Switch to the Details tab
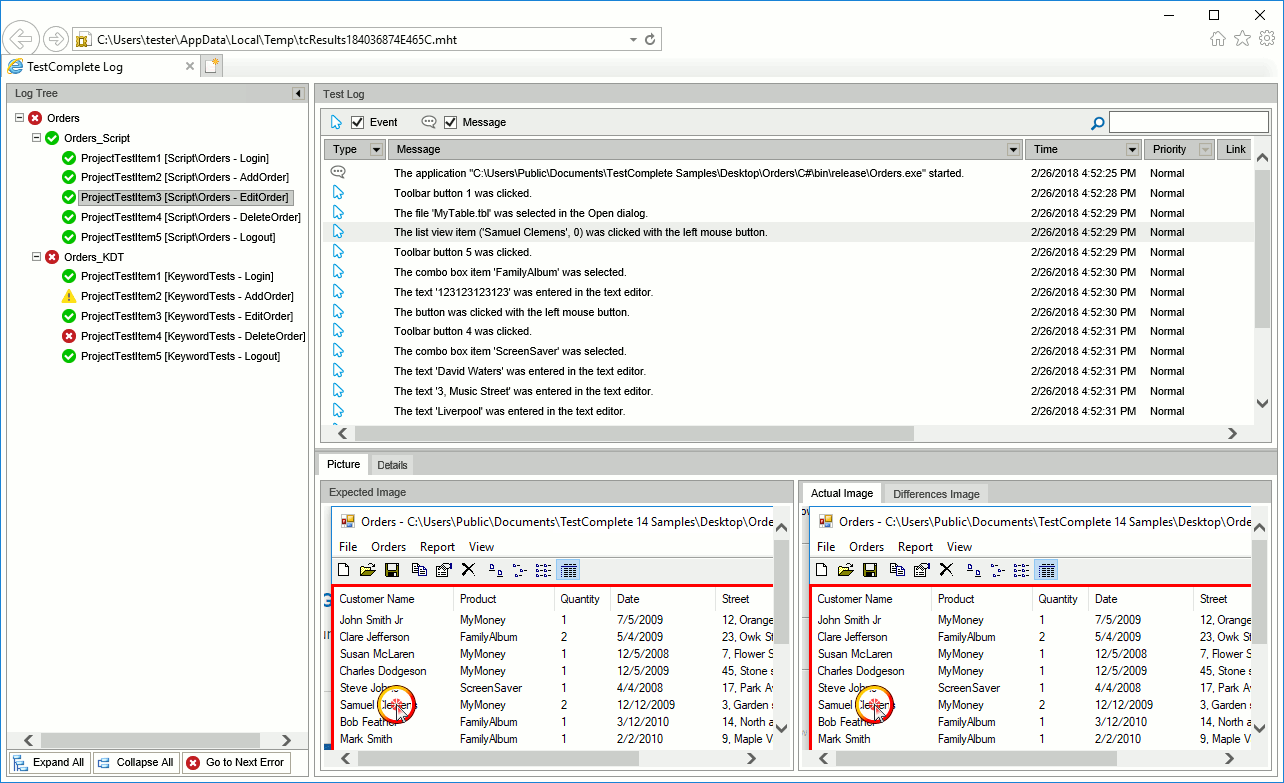The width and height of the screenshot is (1284, 783). (391, 464)
